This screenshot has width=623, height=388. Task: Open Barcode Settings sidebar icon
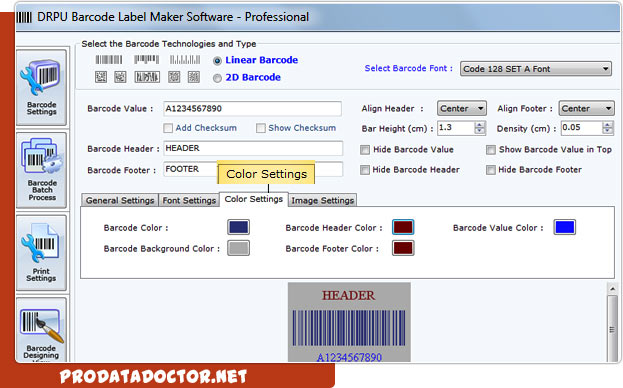pyautogui.click(x=41, y=87)
